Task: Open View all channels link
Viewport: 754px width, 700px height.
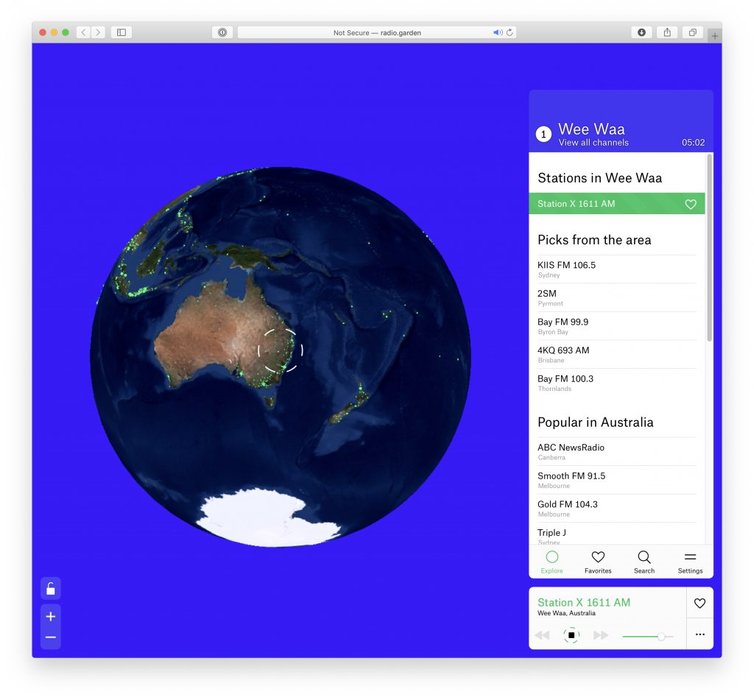Action: [593, 142]
